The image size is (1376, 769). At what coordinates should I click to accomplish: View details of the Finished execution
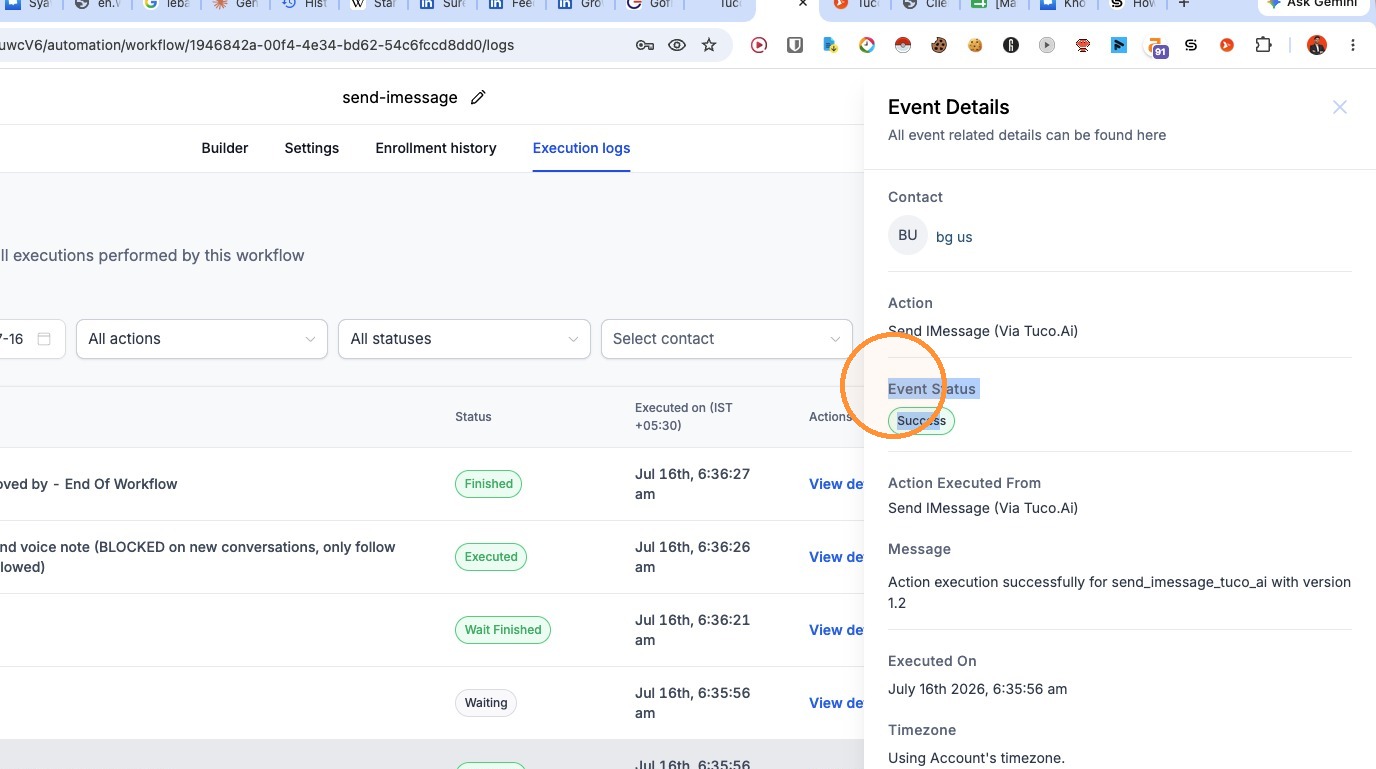836,484
